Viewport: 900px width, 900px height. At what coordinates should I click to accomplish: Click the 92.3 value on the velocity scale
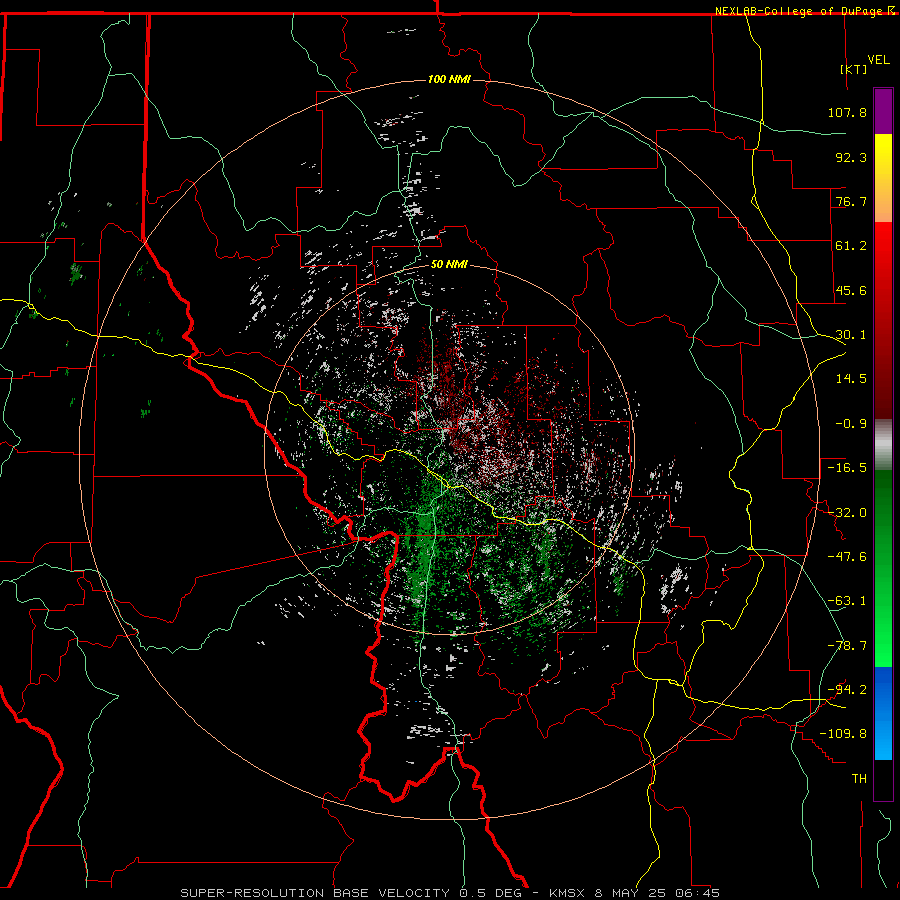point(851,157)
